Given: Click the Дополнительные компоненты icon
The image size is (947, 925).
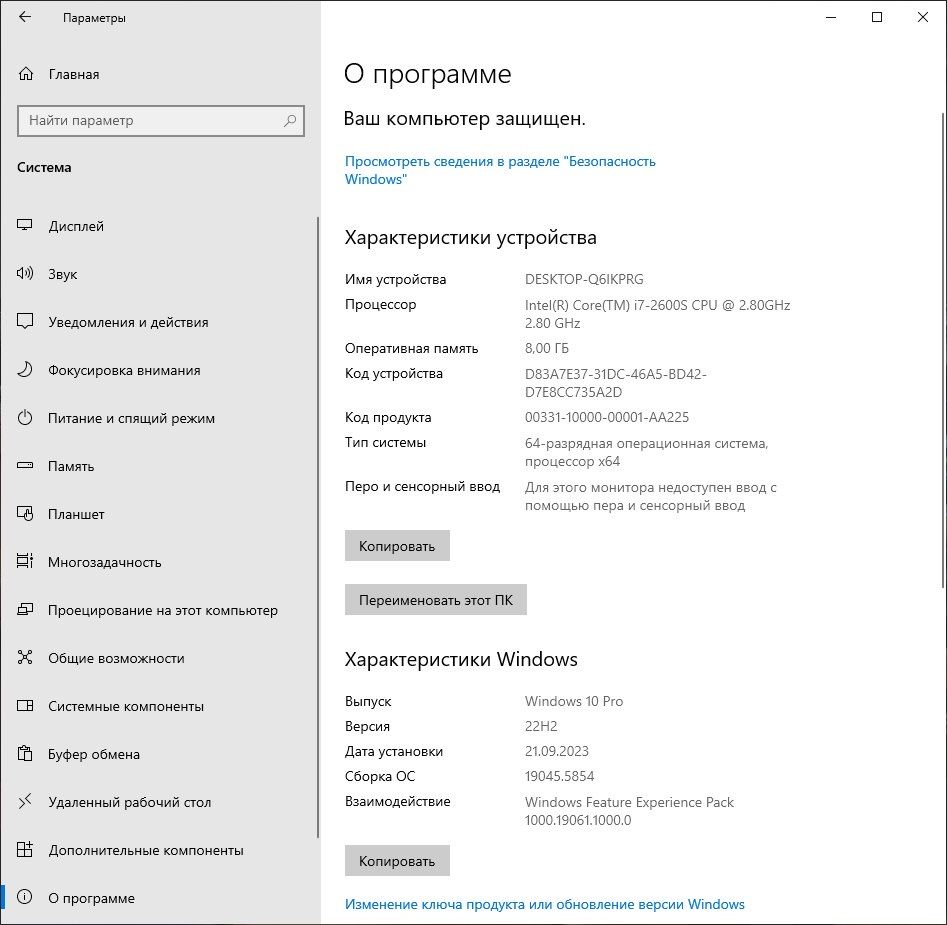Looking at the screenshot, I should point(25,849).
